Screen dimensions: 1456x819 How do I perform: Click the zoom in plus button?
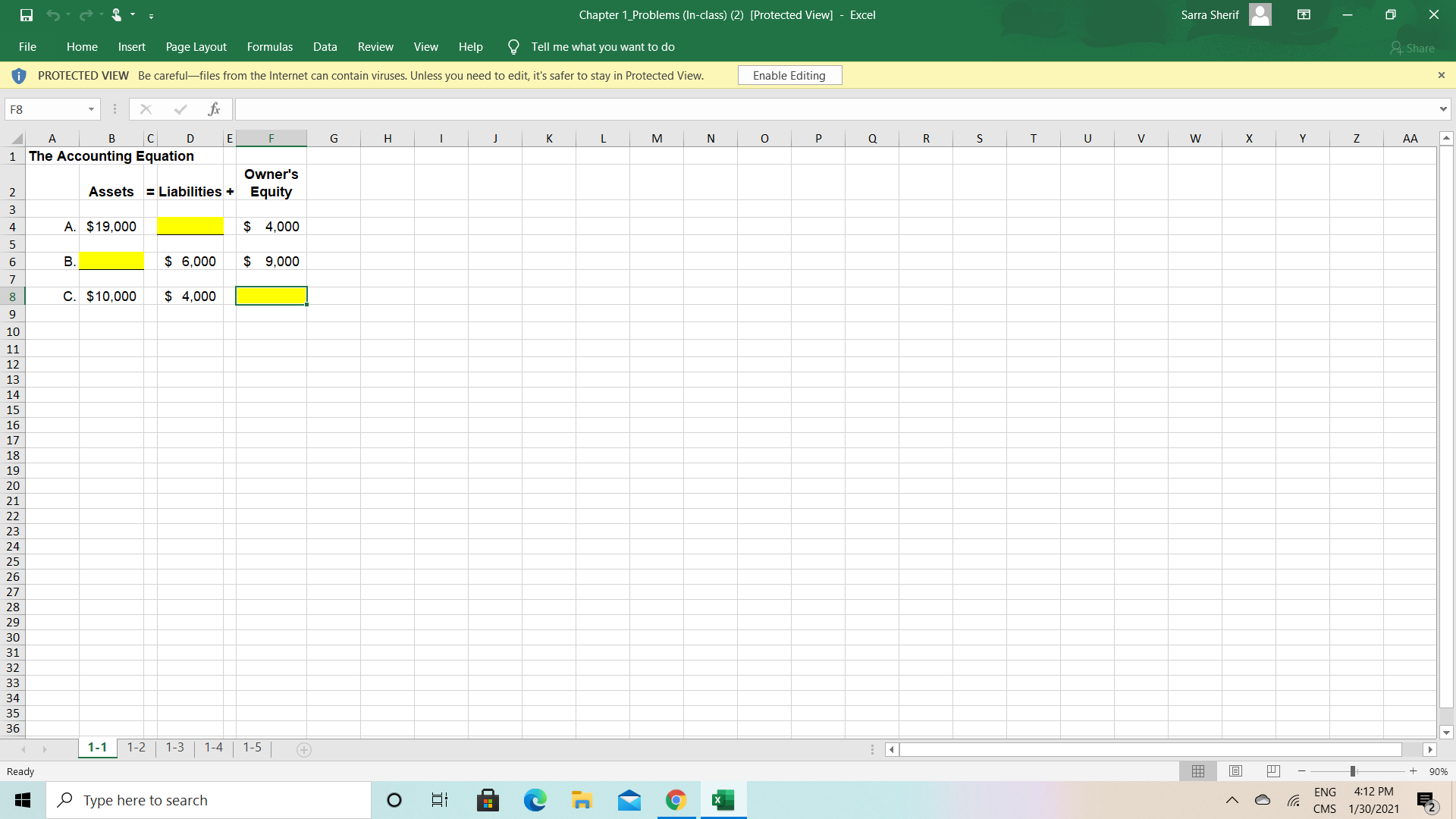(x=1413, y=771)
